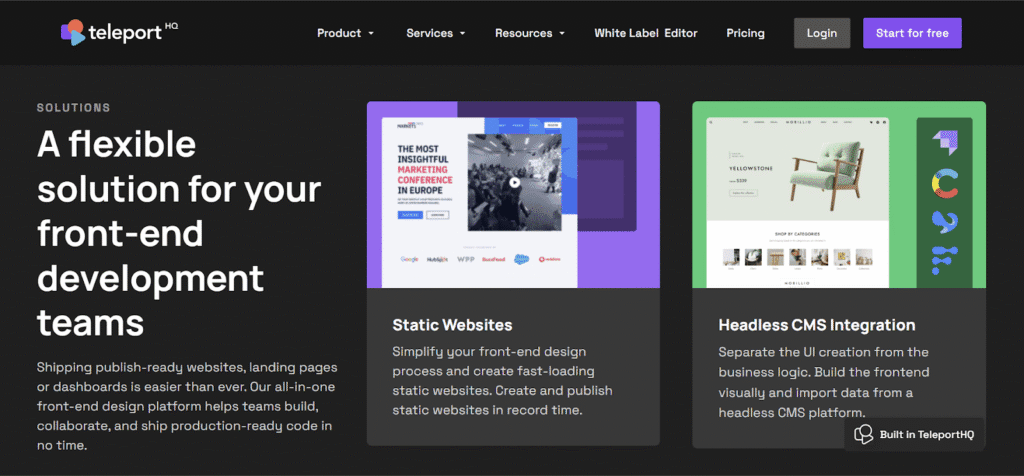Click the Google logo in website preview
The width and height of the screenshot is (1024, 476).
(410, 259)
